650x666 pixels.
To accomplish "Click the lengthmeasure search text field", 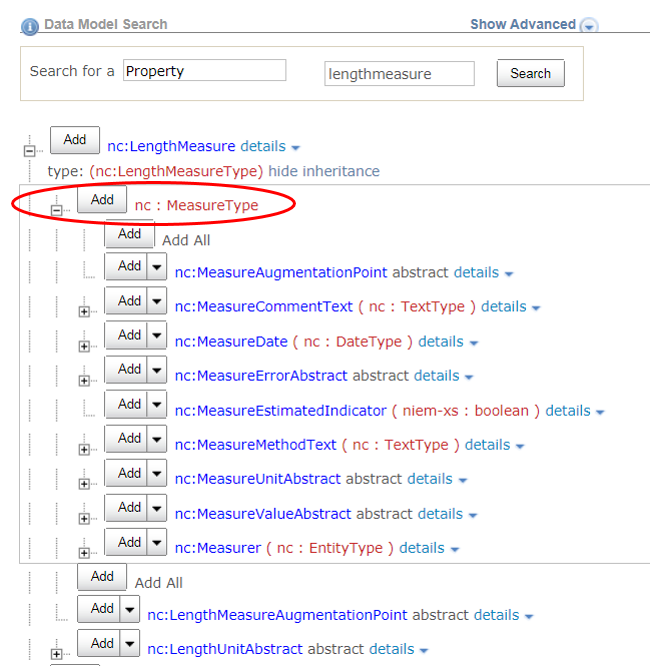I will tap(399, 73).
